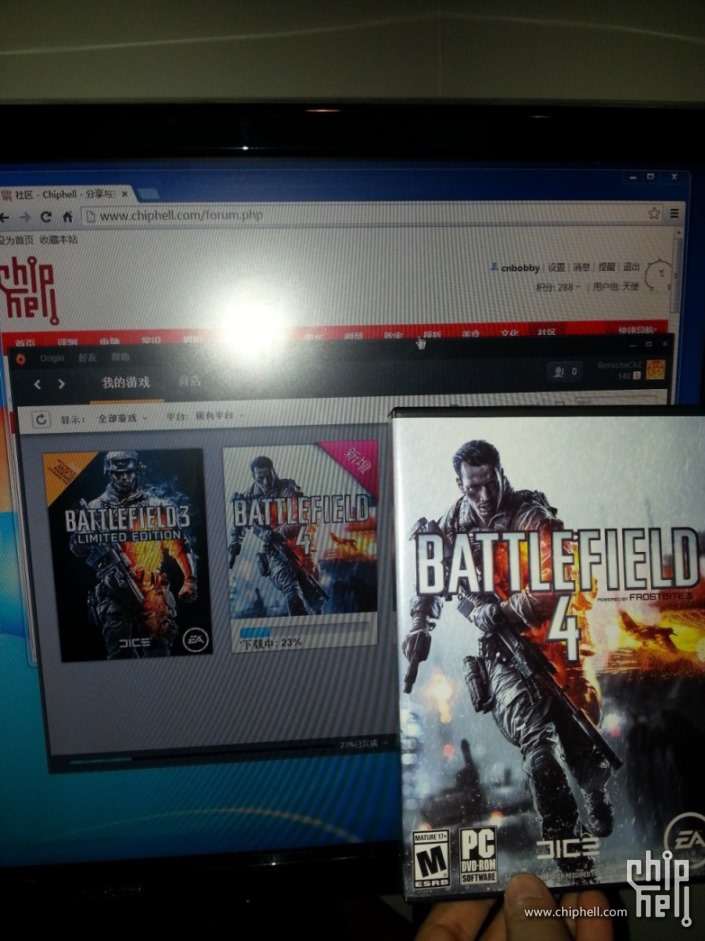The image size is (705, 941).
Task: Click the Origin logo icon
Action: (x=20, y=359)
